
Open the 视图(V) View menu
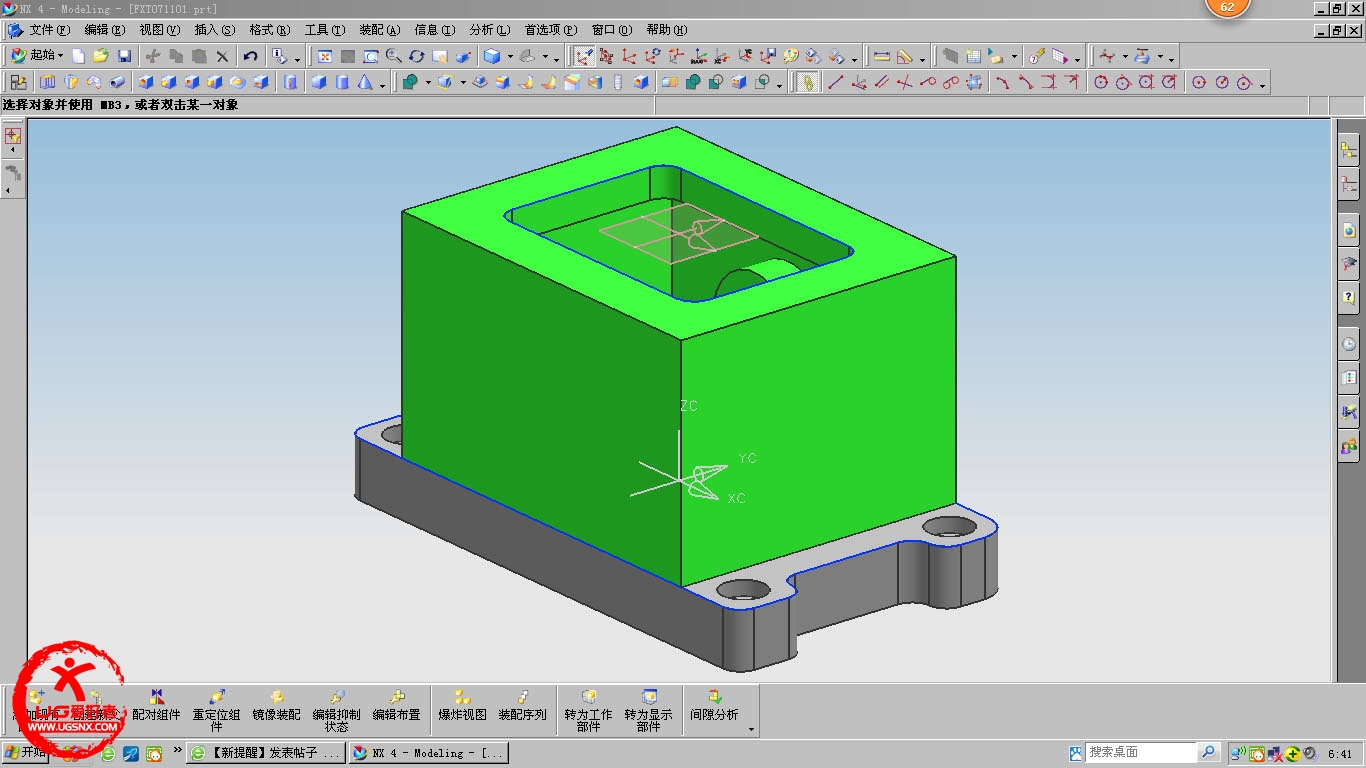(160, 30)
